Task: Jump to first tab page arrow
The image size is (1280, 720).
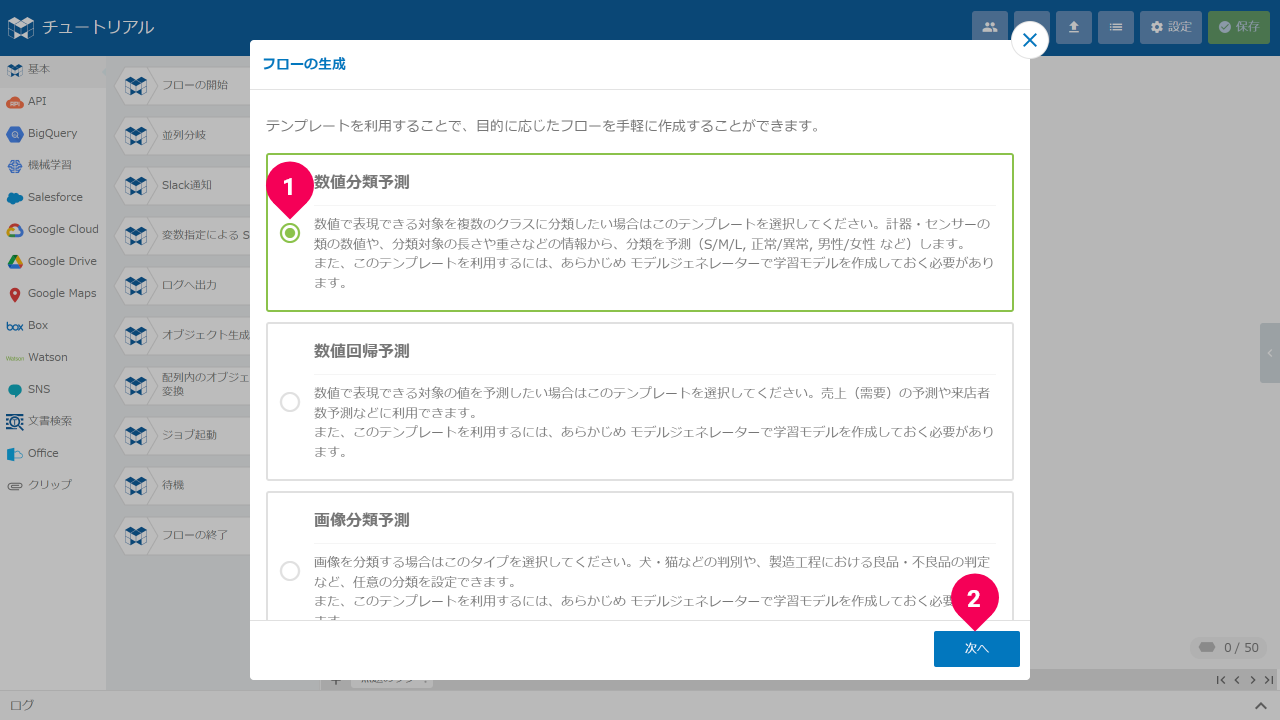Action: click(x=1221, y=680)
